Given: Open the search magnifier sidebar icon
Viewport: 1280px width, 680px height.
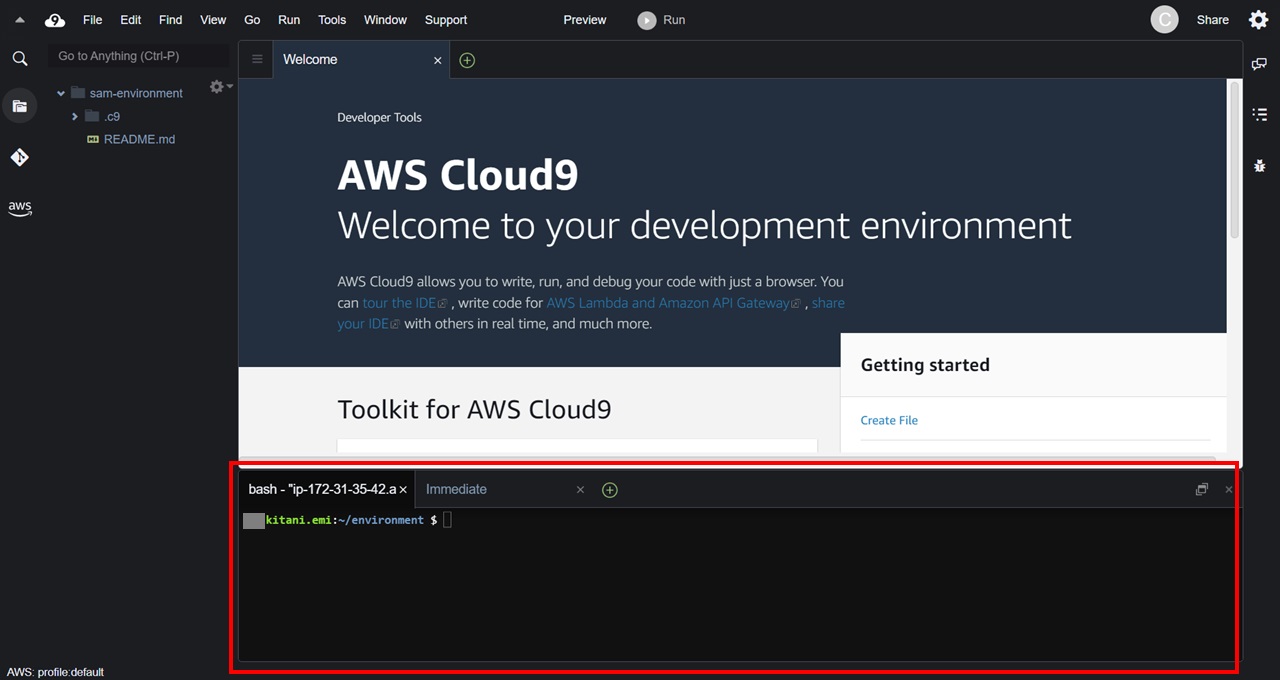Looking at the screenshot, I should [20, 59].
